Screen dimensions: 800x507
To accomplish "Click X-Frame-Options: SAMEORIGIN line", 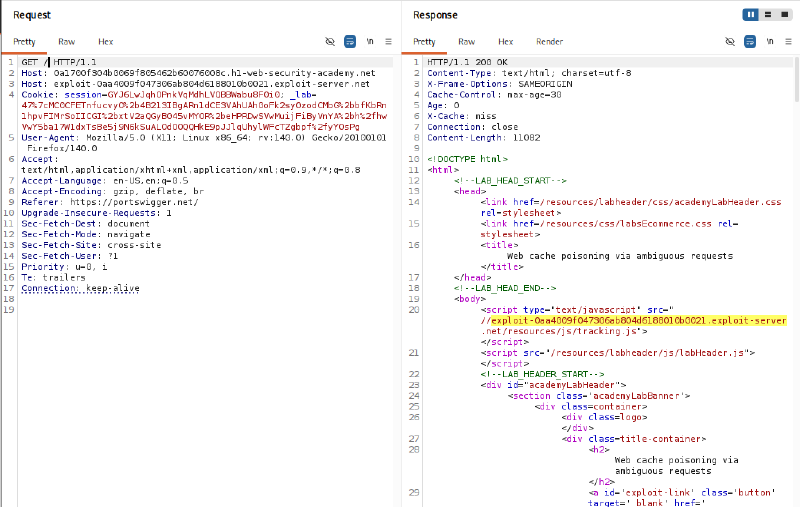I will point(499,84).
